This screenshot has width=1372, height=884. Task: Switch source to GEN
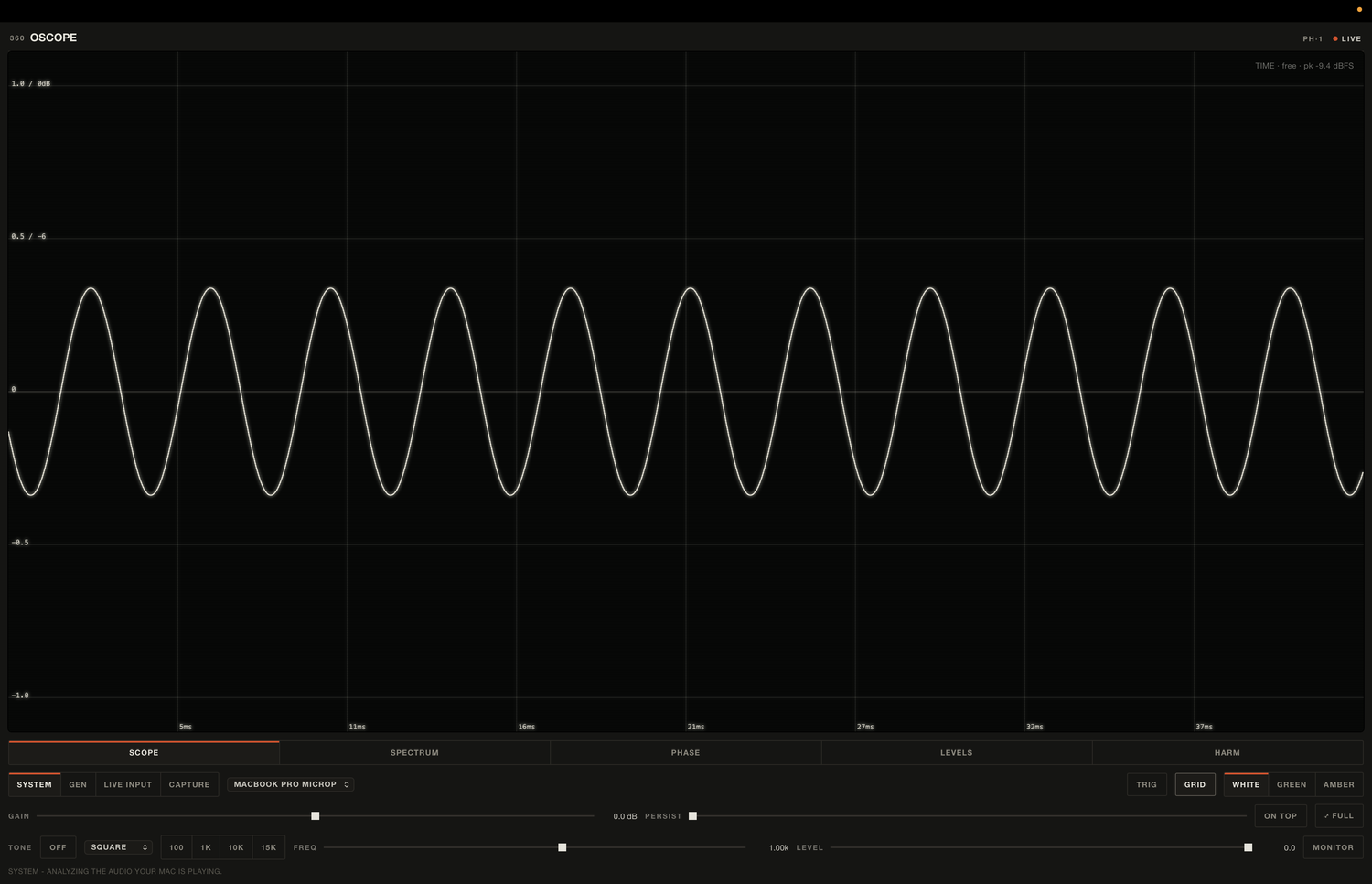click(x=78, y=784)
